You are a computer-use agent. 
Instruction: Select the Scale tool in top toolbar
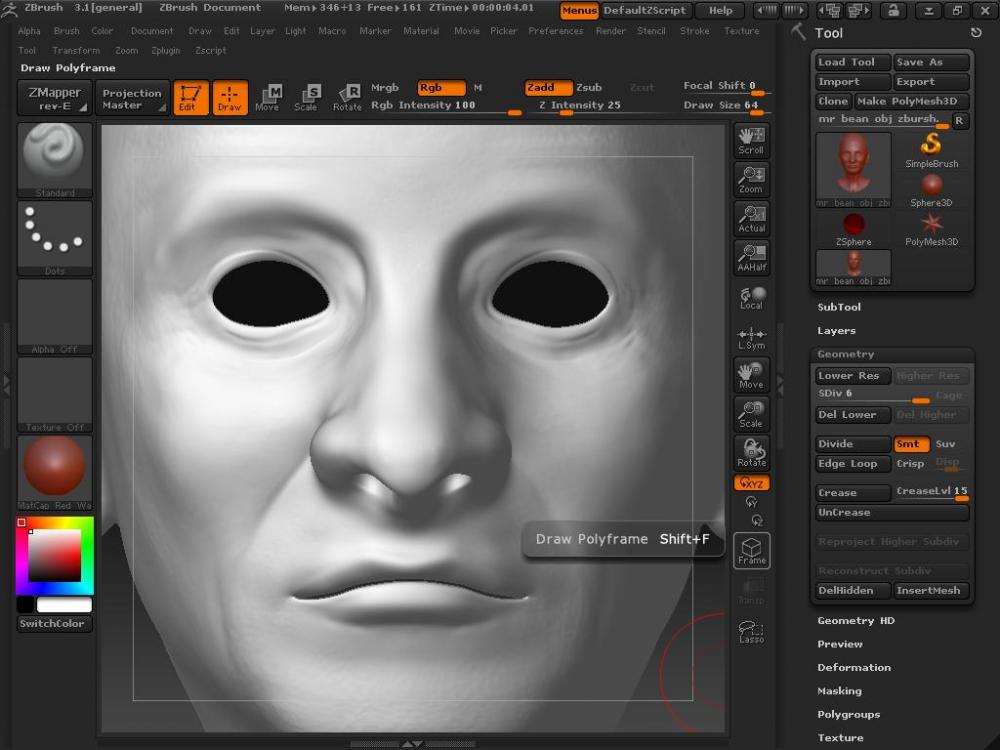pyautogui.click(x=306, y=97)
